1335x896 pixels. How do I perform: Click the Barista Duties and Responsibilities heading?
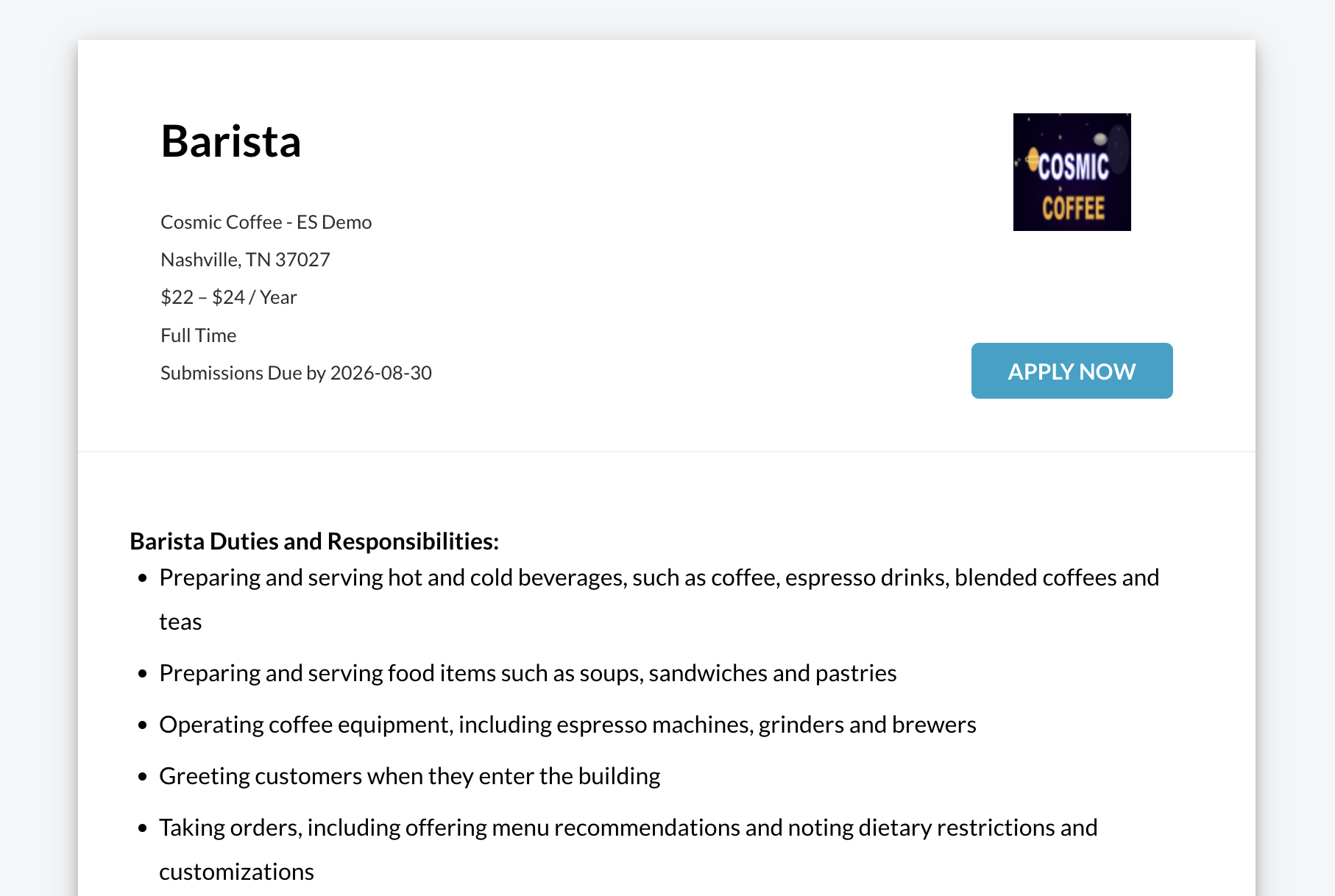314,541
